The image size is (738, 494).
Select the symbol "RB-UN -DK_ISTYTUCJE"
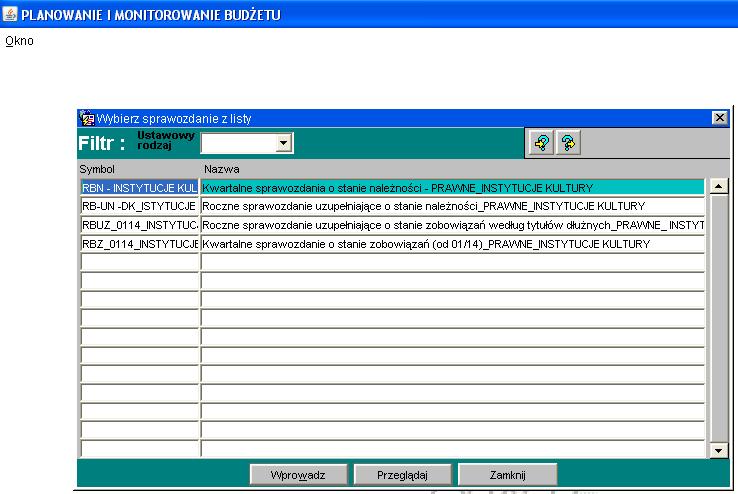[x=139, y=206]
